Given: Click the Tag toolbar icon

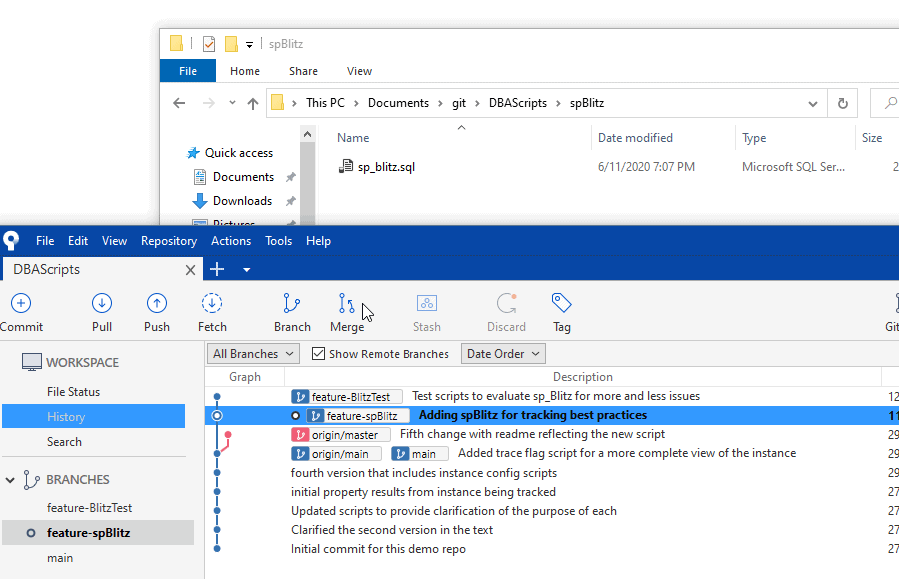Looking at the screenshot, I should tap(561, 303).
